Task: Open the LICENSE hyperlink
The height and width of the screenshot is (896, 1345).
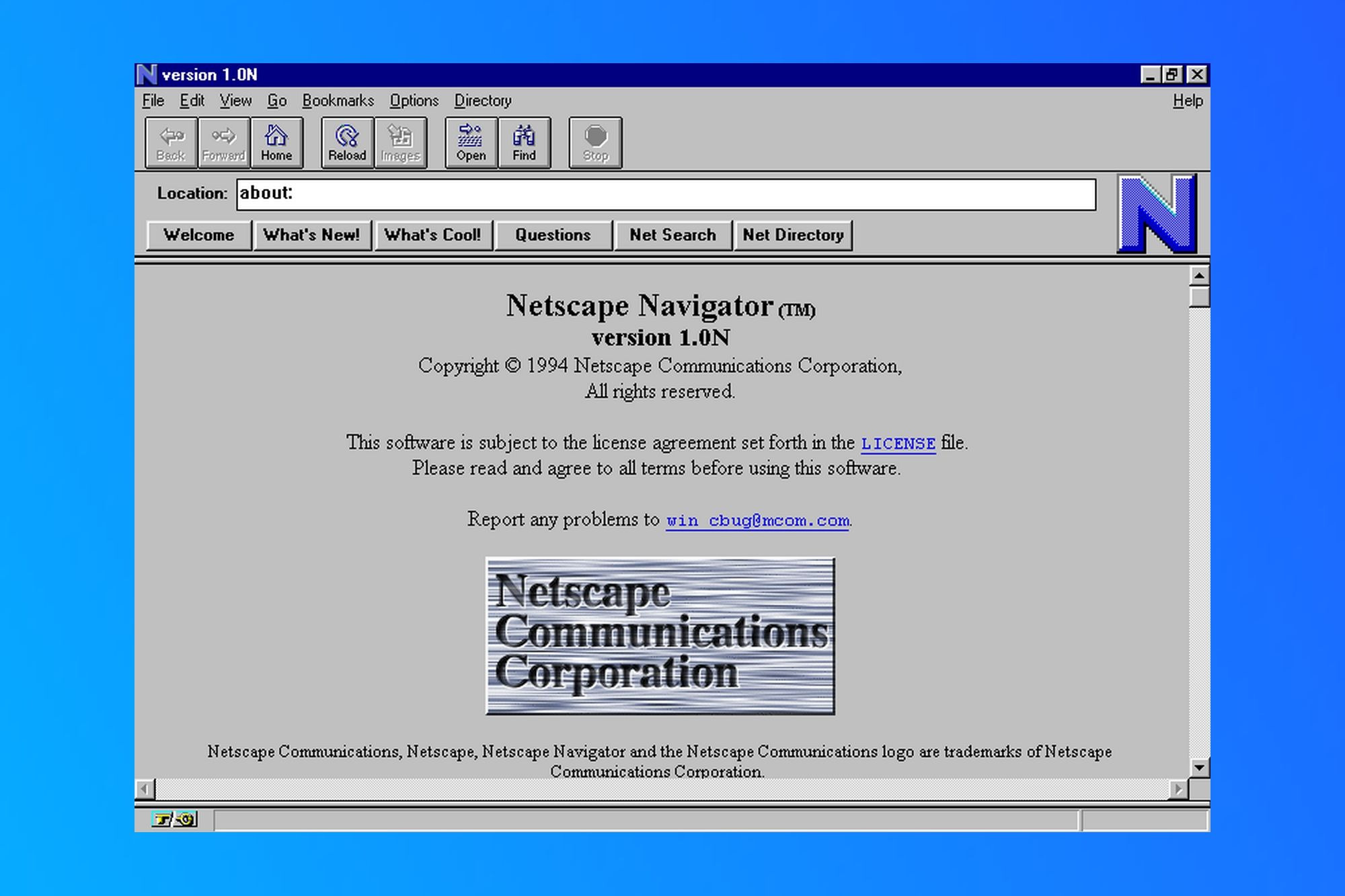Action: (x=897, y=443)
